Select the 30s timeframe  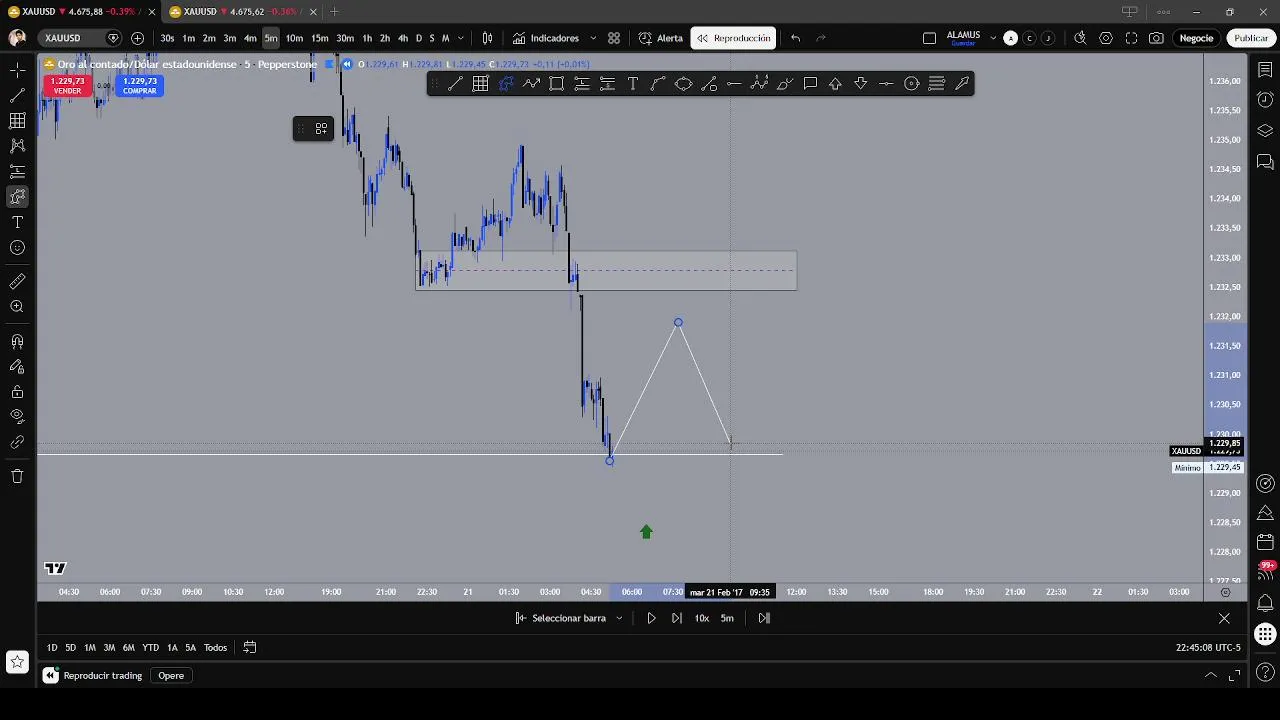coord(167,38)
